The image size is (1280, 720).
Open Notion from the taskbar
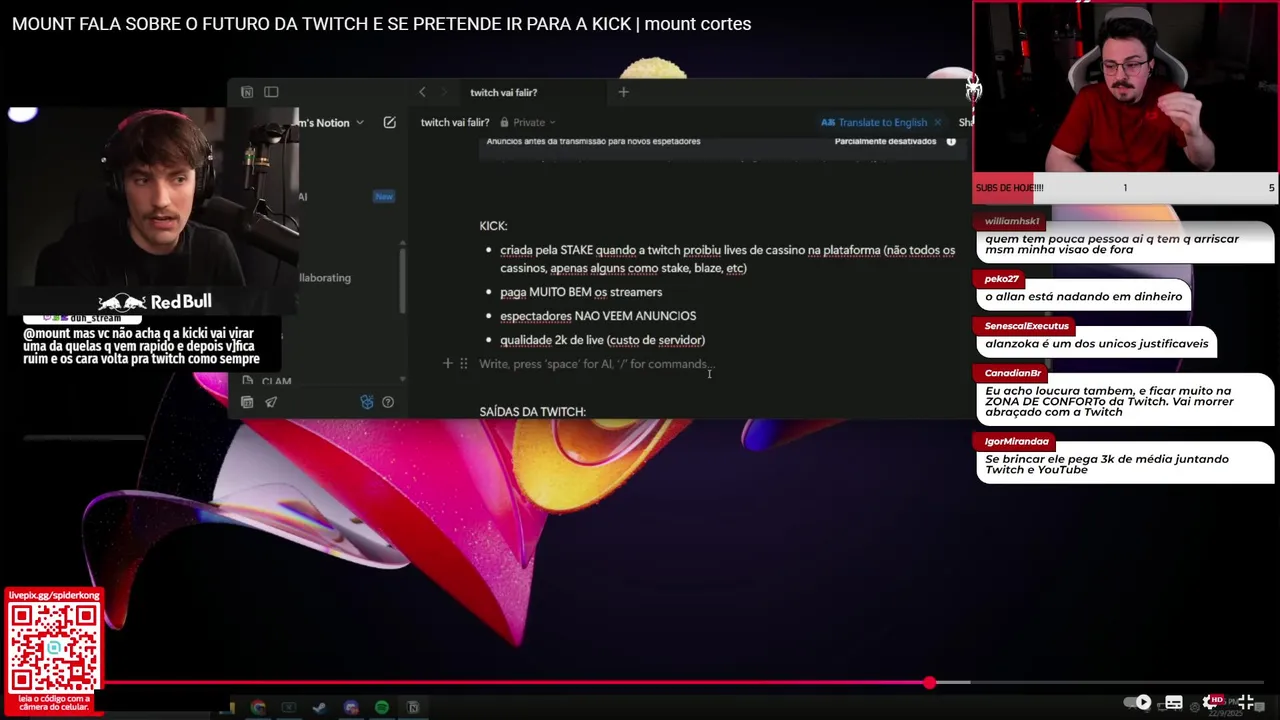click(412, 707)
